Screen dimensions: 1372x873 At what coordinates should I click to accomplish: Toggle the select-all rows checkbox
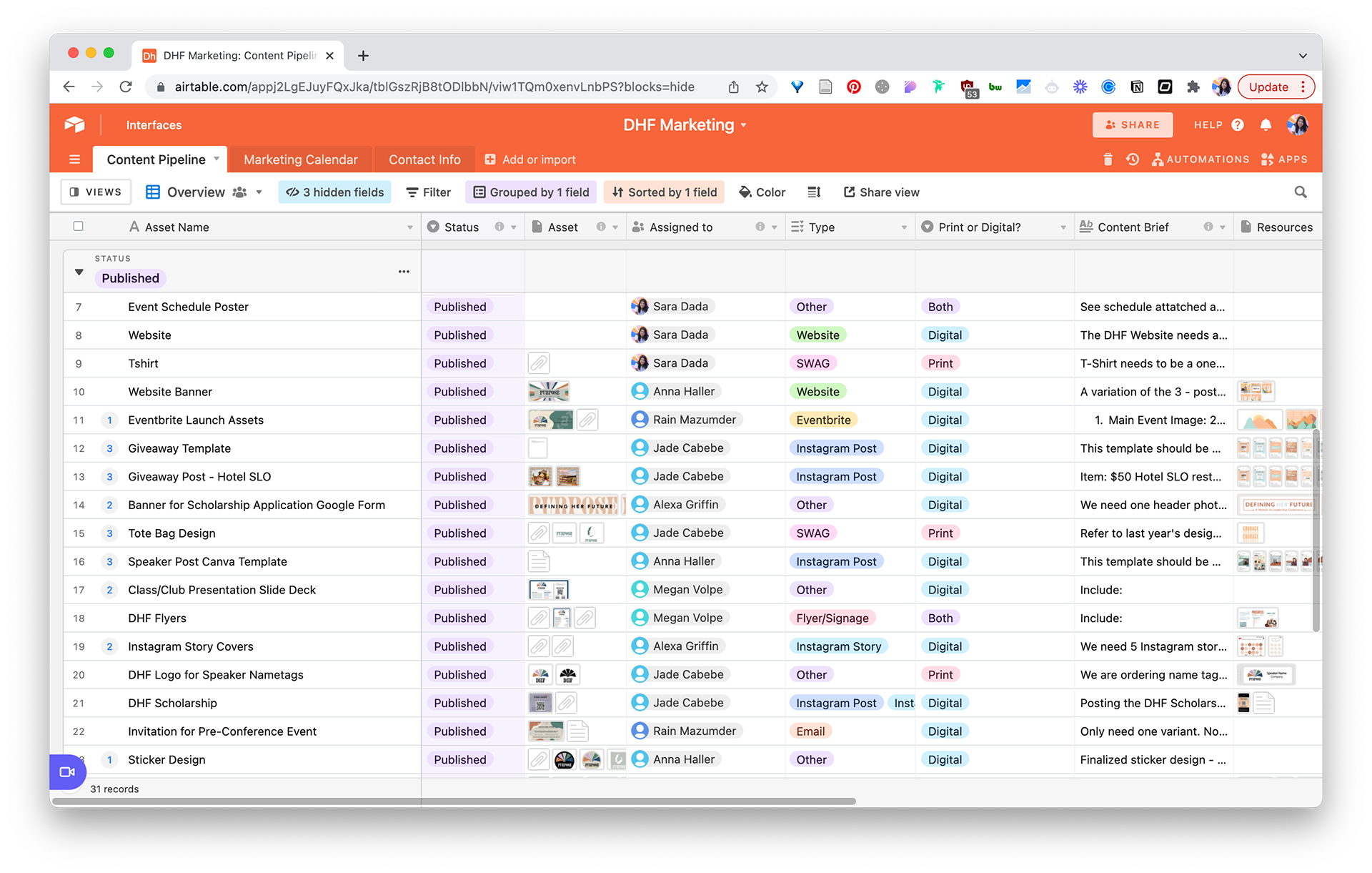point(79,227)
